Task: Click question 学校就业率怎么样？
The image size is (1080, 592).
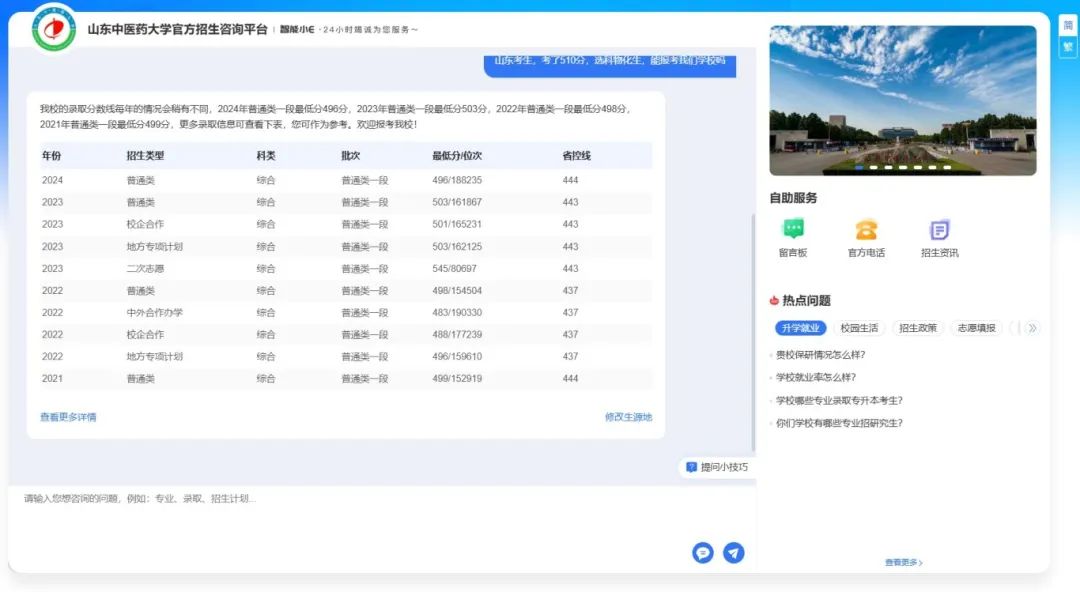Action: click(x=816, y=377)
